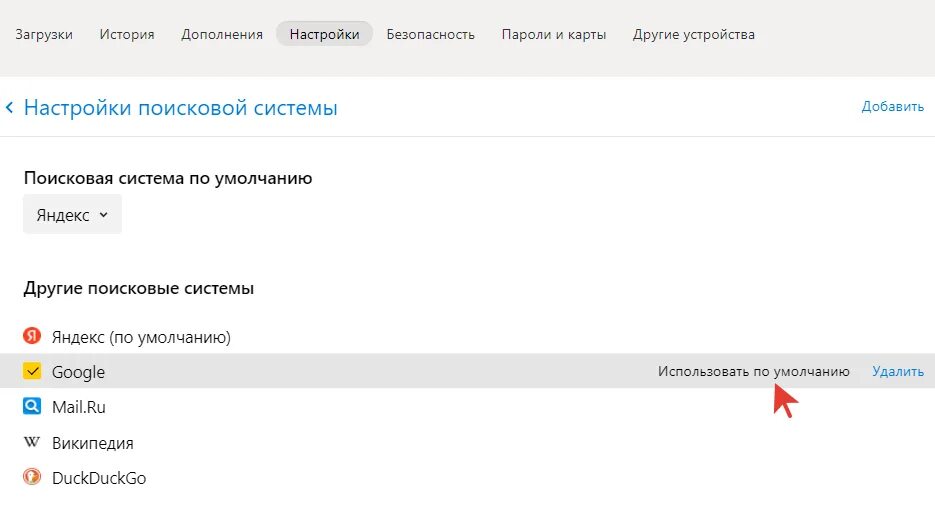Open the Яндекс default search dropdown
The height and width of the screenshot is (523, 935).
click(x=72, y=215)
